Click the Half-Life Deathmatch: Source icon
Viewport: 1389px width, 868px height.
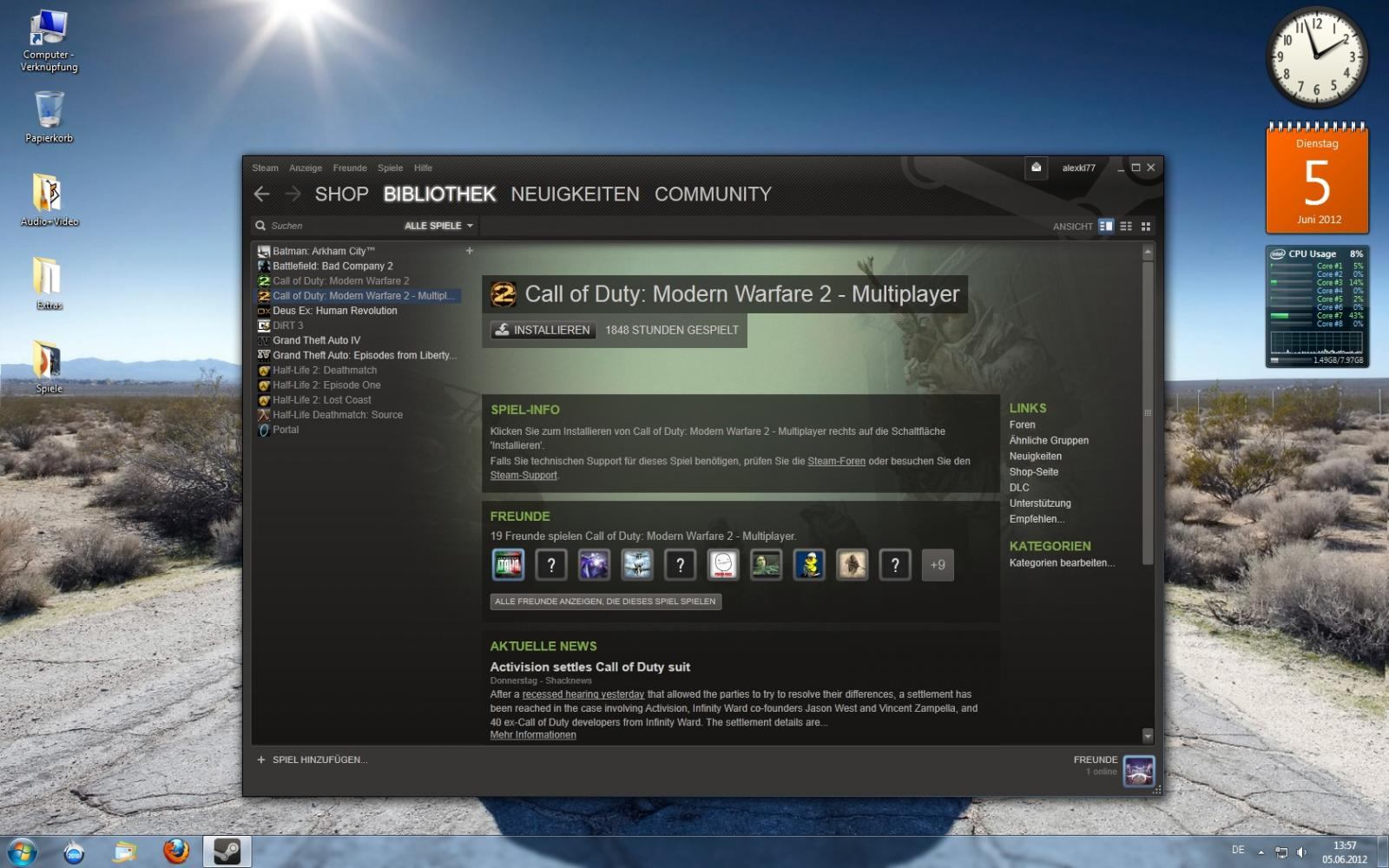pyautogui.click(x=264, y=415)
